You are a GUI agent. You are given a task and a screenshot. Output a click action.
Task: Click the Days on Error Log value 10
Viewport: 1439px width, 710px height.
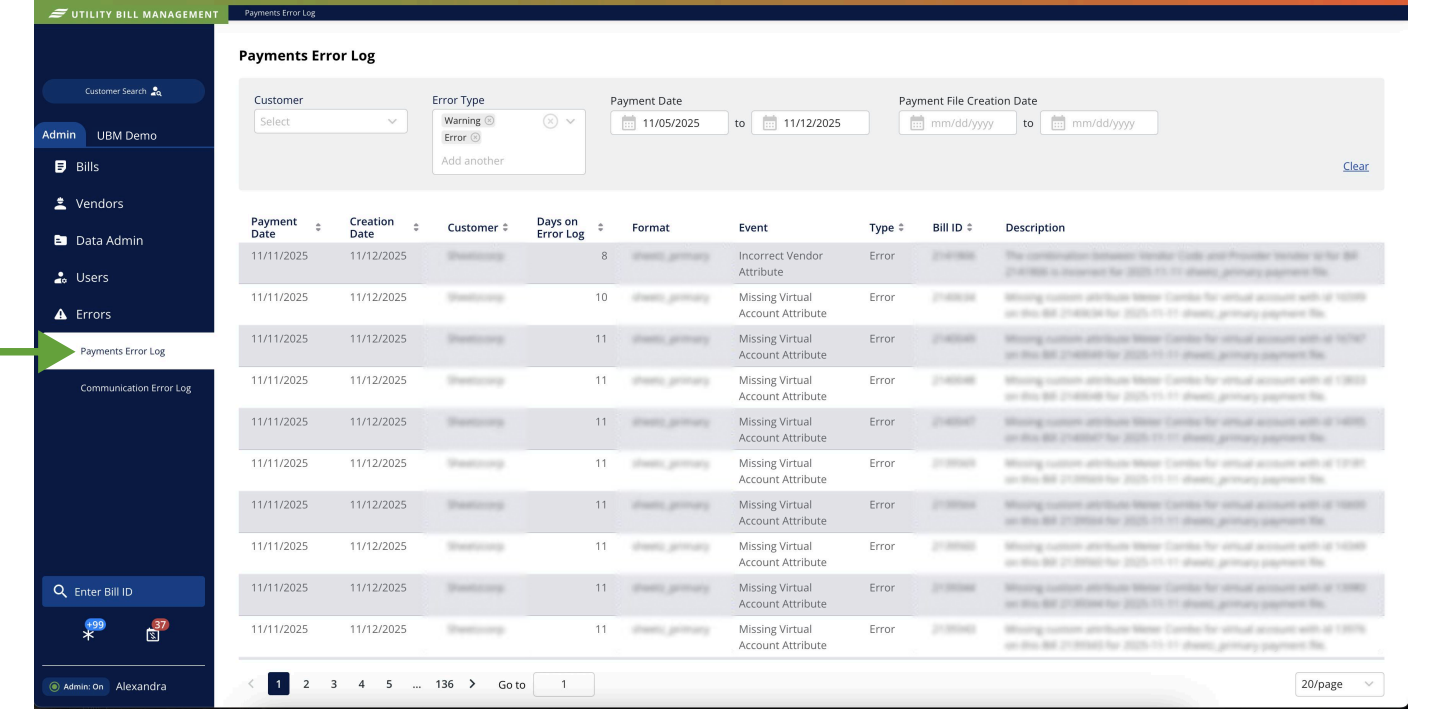pos(601,297)
